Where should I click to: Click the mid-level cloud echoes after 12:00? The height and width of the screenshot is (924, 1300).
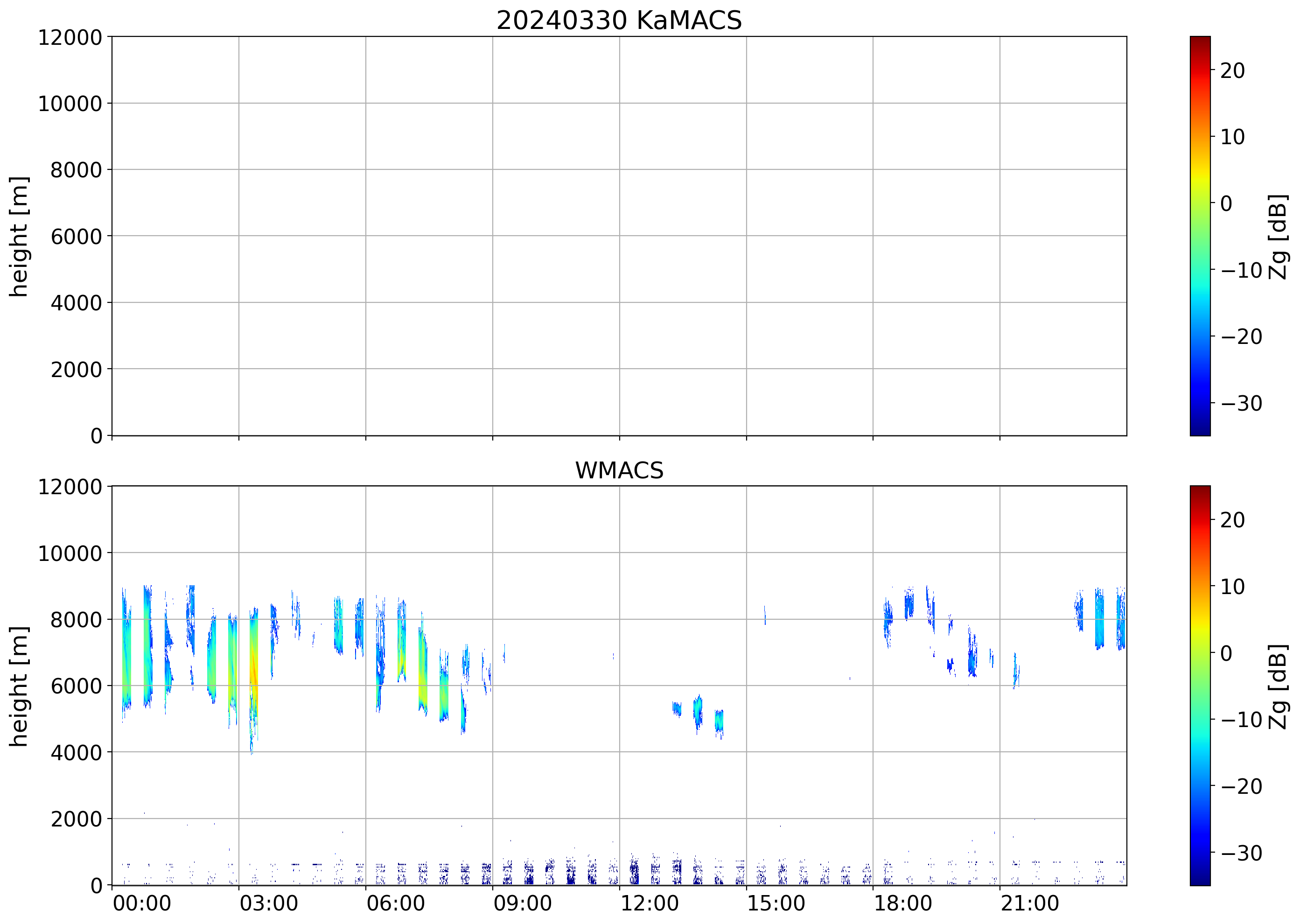pos(698,711)
